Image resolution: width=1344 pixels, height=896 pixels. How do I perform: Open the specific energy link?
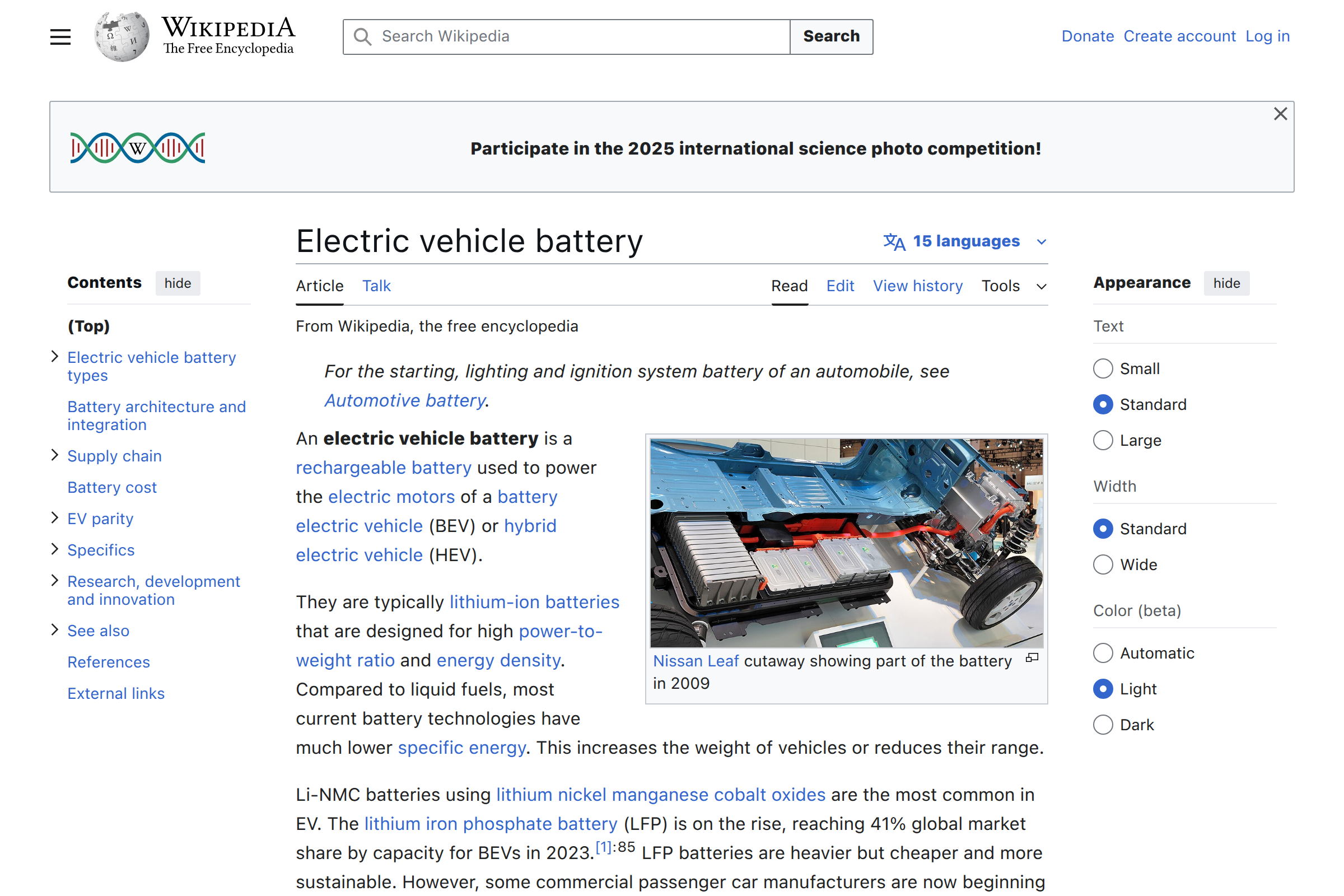pyautogui.click(x=461, y=748)
